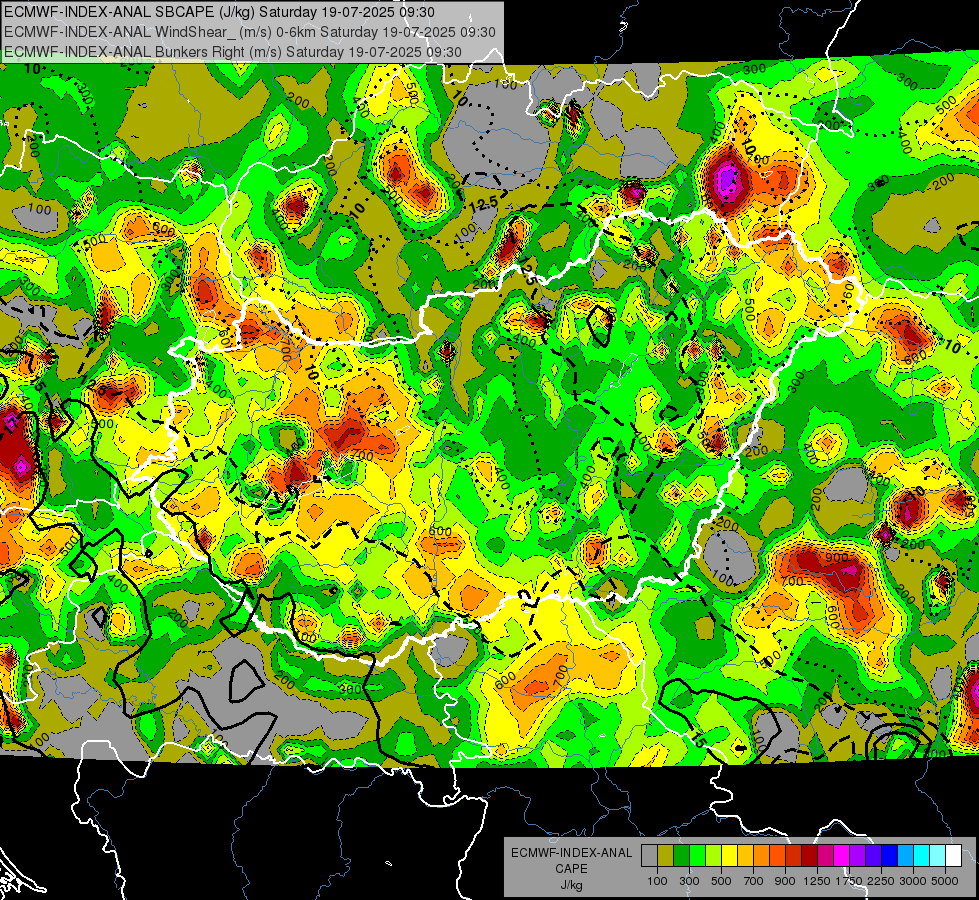Click the 700 legend scale value
979x900 pixels.
754,881
